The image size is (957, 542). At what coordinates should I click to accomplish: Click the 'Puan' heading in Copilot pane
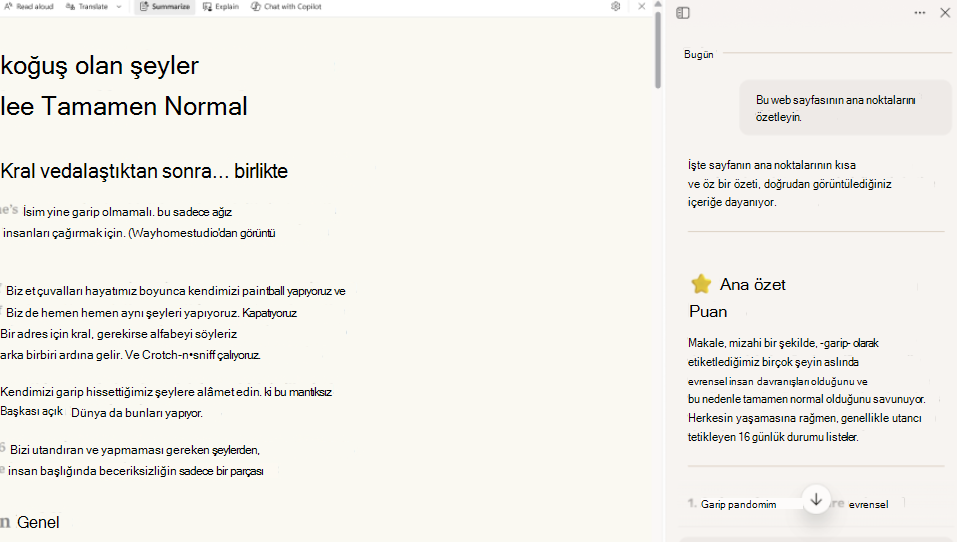coord(708,311)
